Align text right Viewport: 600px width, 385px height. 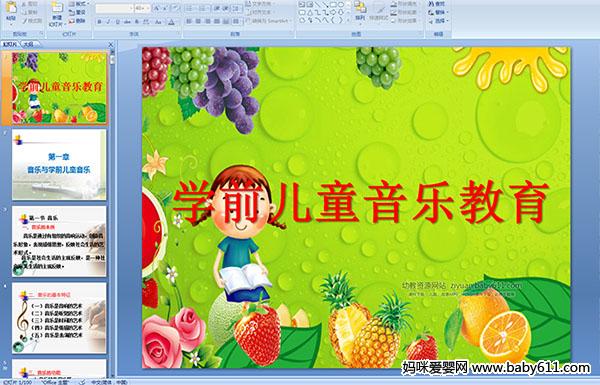208,21
